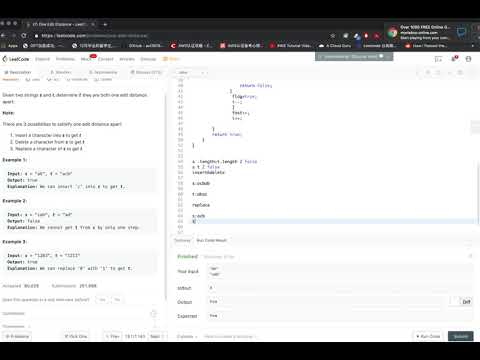
Task: Expand the Console dropdown at the bottom
Action: (186, 336)
